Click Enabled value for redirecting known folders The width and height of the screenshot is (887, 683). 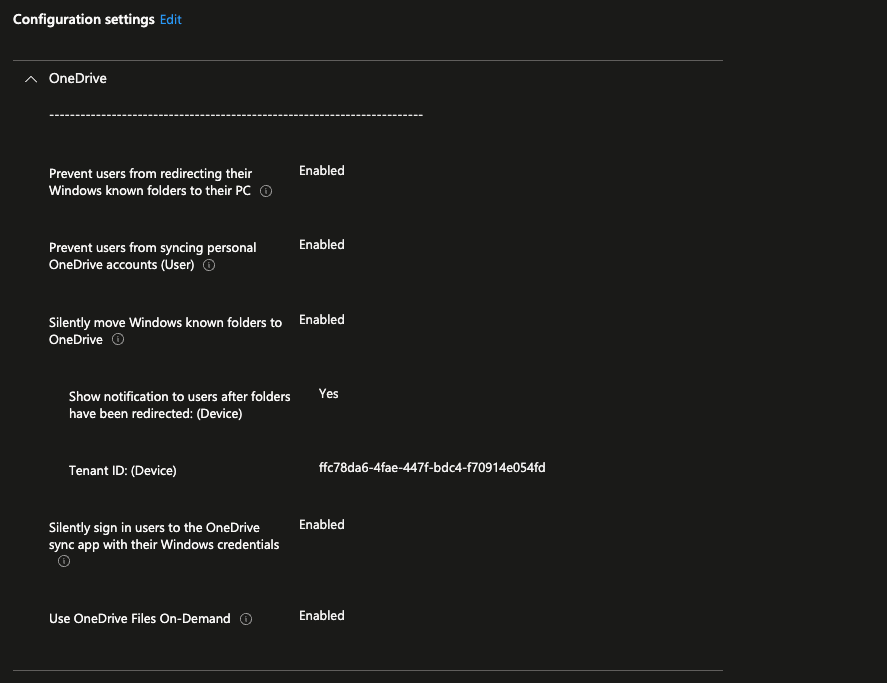pos(321,171)
